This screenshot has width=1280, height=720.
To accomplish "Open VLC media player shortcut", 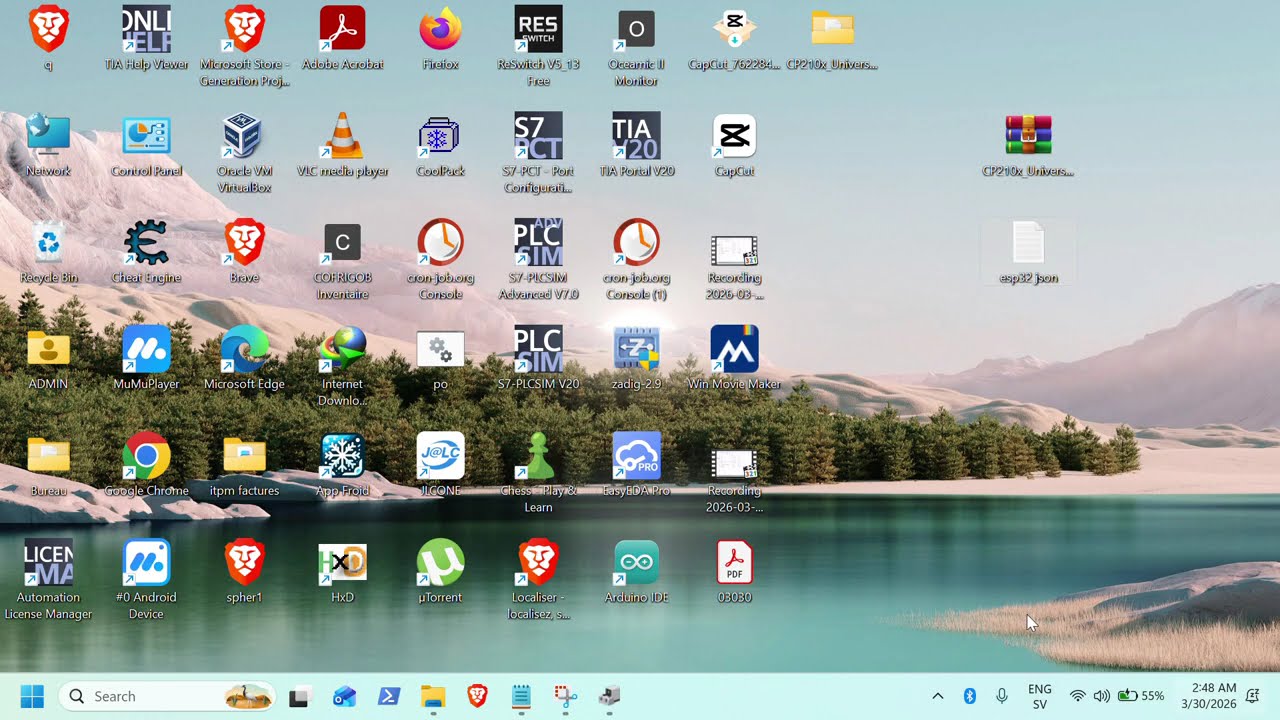I will coord(342,145).
